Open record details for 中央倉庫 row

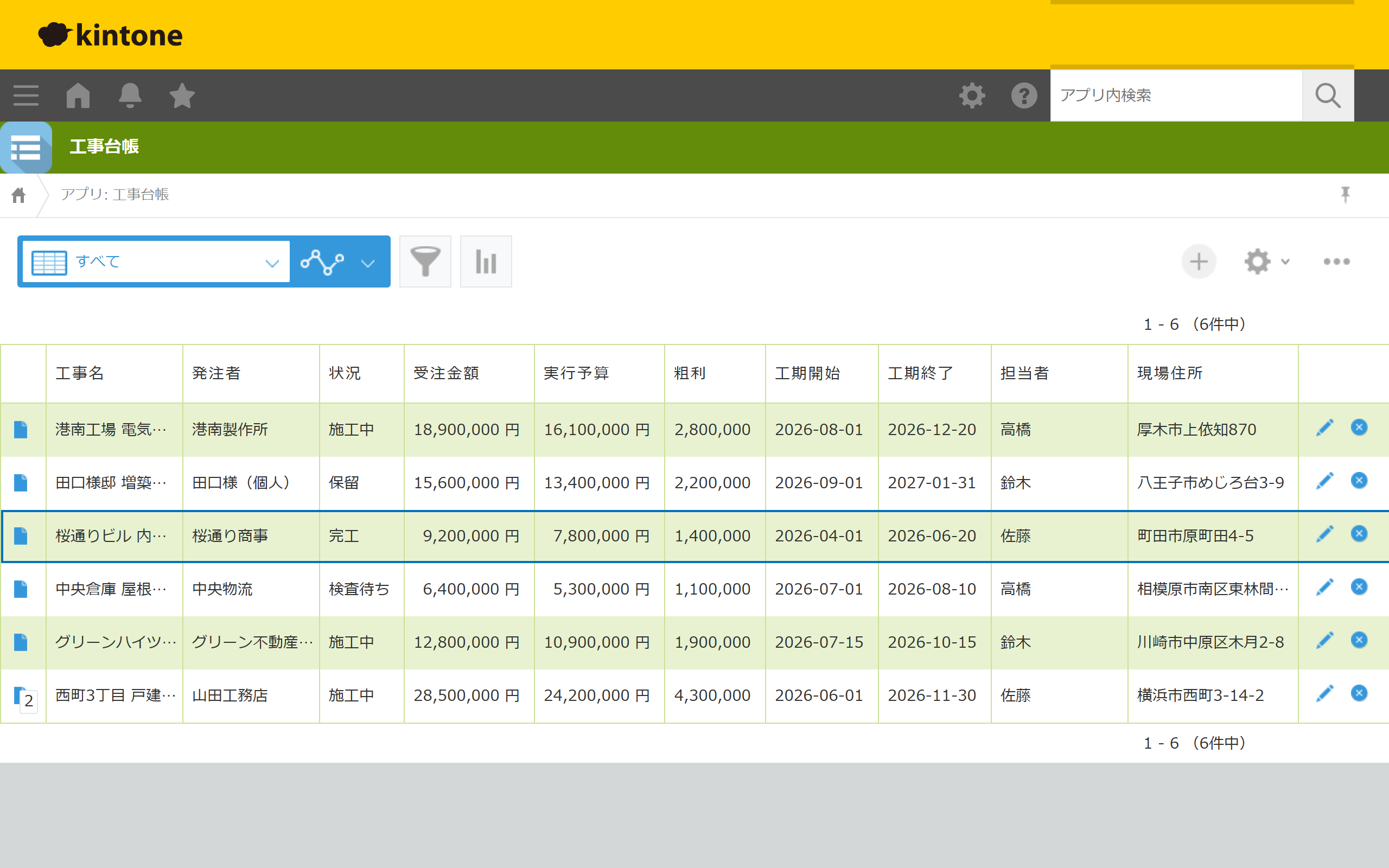(21, 589)
